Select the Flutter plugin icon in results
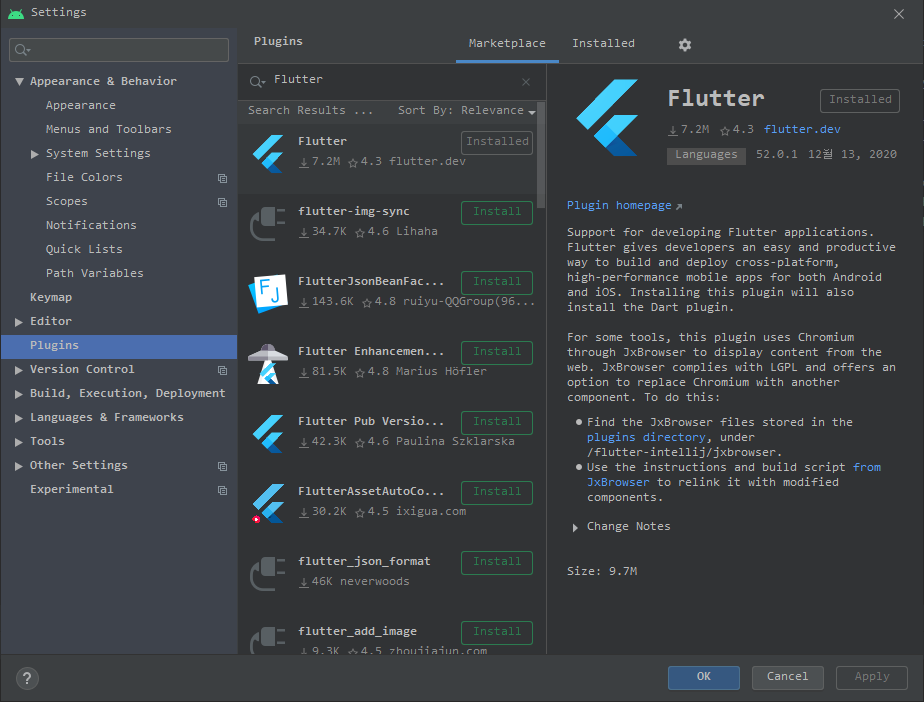This screenshot has height=702, width=924. [x=268, y=153]
